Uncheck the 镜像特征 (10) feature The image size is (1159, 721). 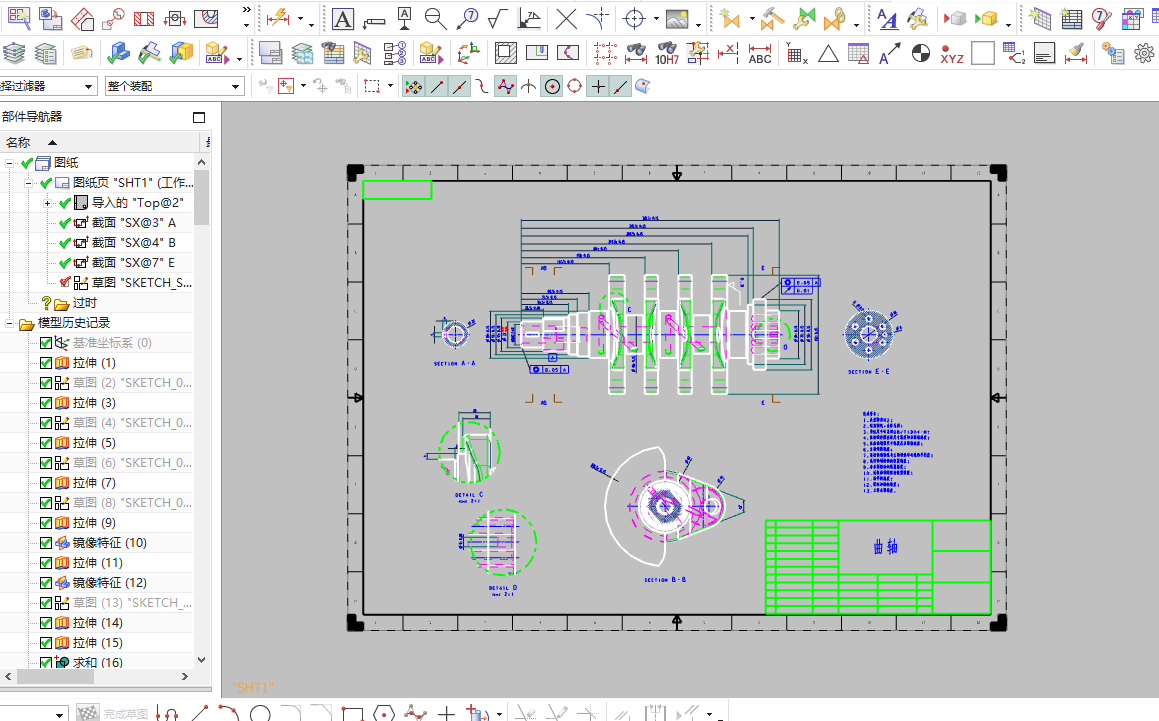(x=46, y=543)
